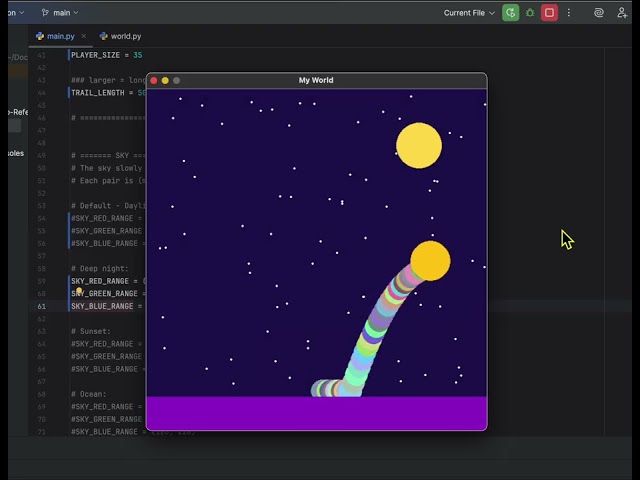Click the '# Deep night:' comment
The height and width of the screenshot is (480, 640).
pyautogui.click(x=100, y=269)
